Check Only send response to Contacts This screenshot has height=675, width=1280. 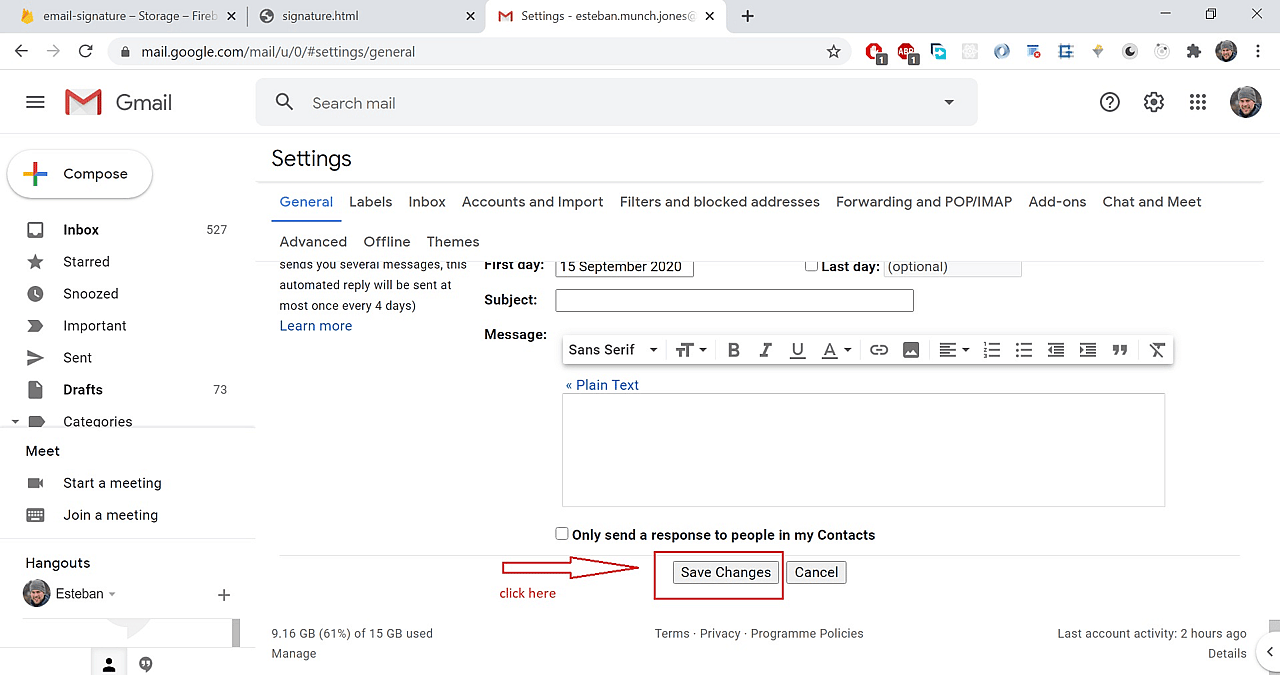562,534
